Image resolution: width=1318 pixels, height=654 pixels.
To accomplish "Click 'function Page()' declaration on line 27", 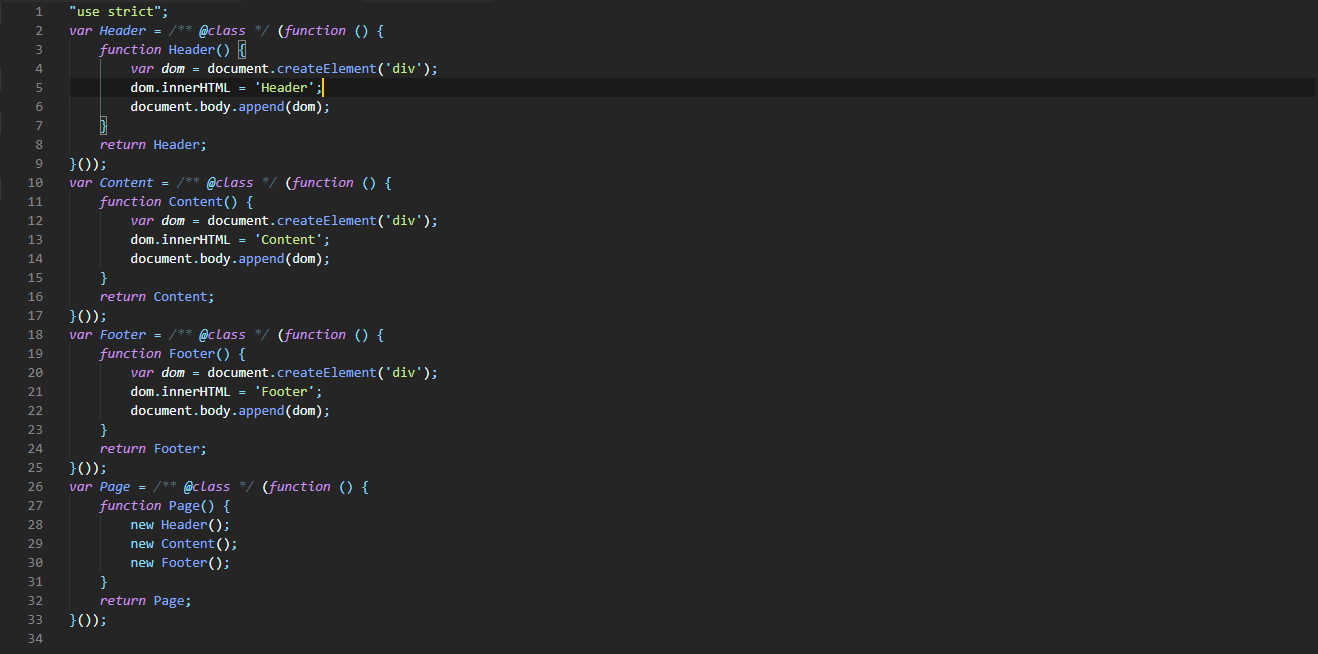I will [x=165, y=505].
